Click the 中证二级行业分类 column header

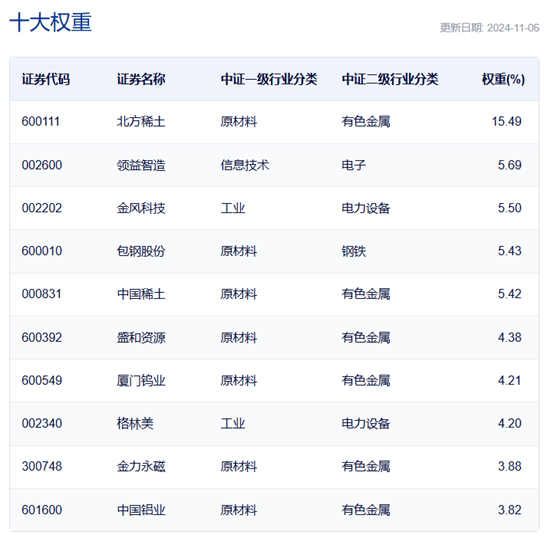[390, 79]
